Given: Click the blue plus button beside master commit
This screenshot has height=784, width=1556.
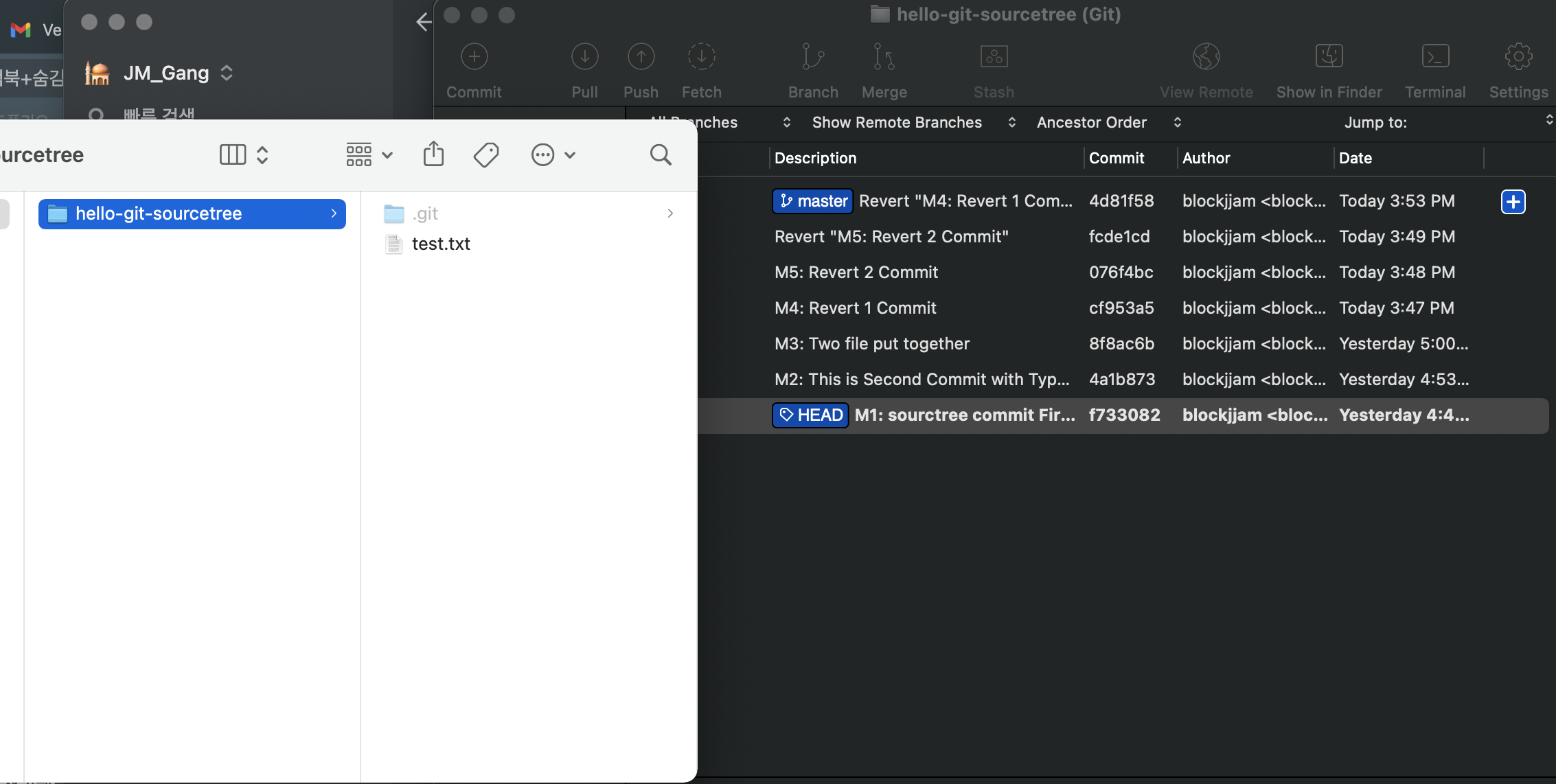Looking at the screenshot, I should [x=1513, y=201].
